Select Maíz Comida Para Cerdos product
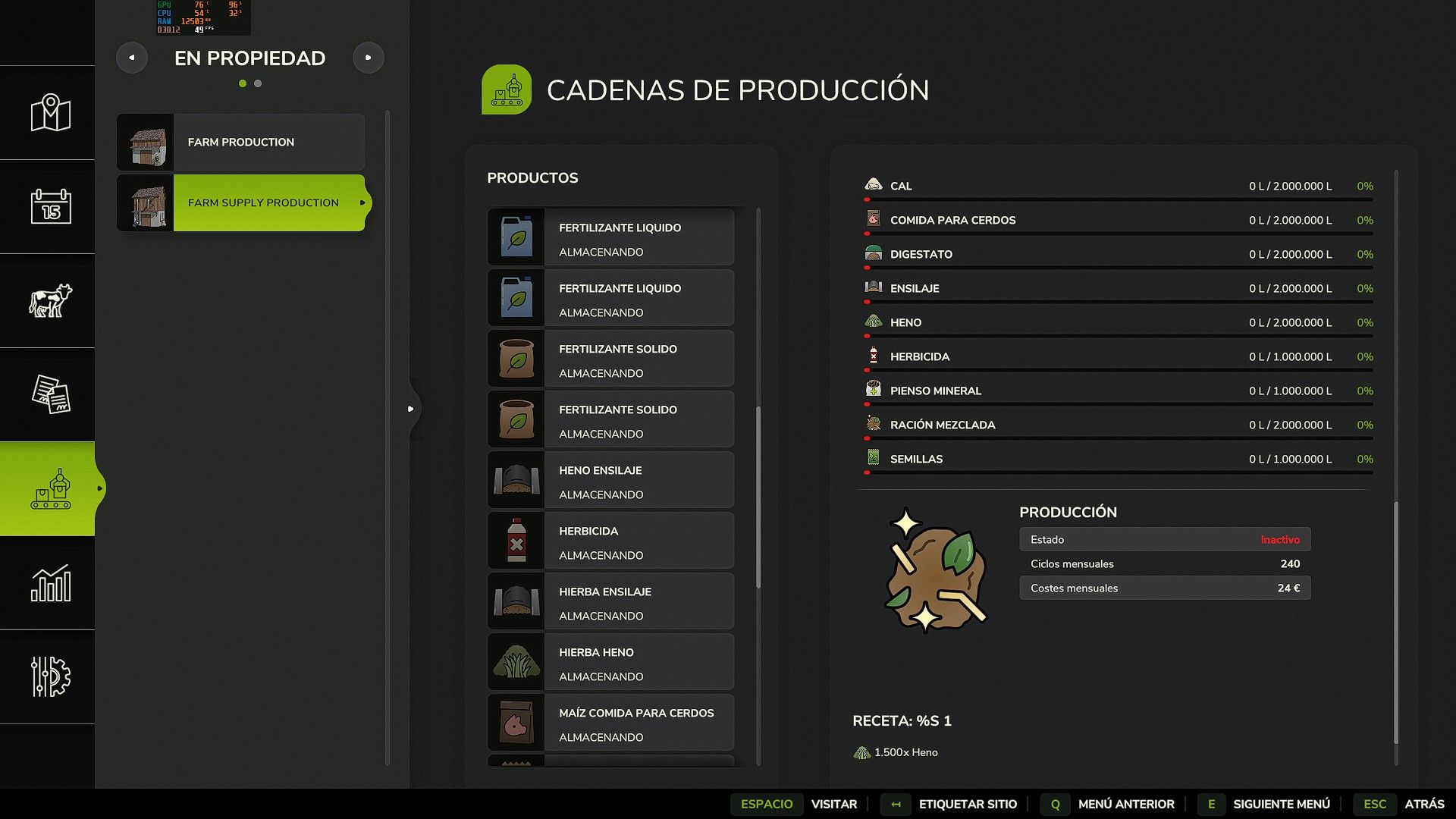 coord(611,723)
